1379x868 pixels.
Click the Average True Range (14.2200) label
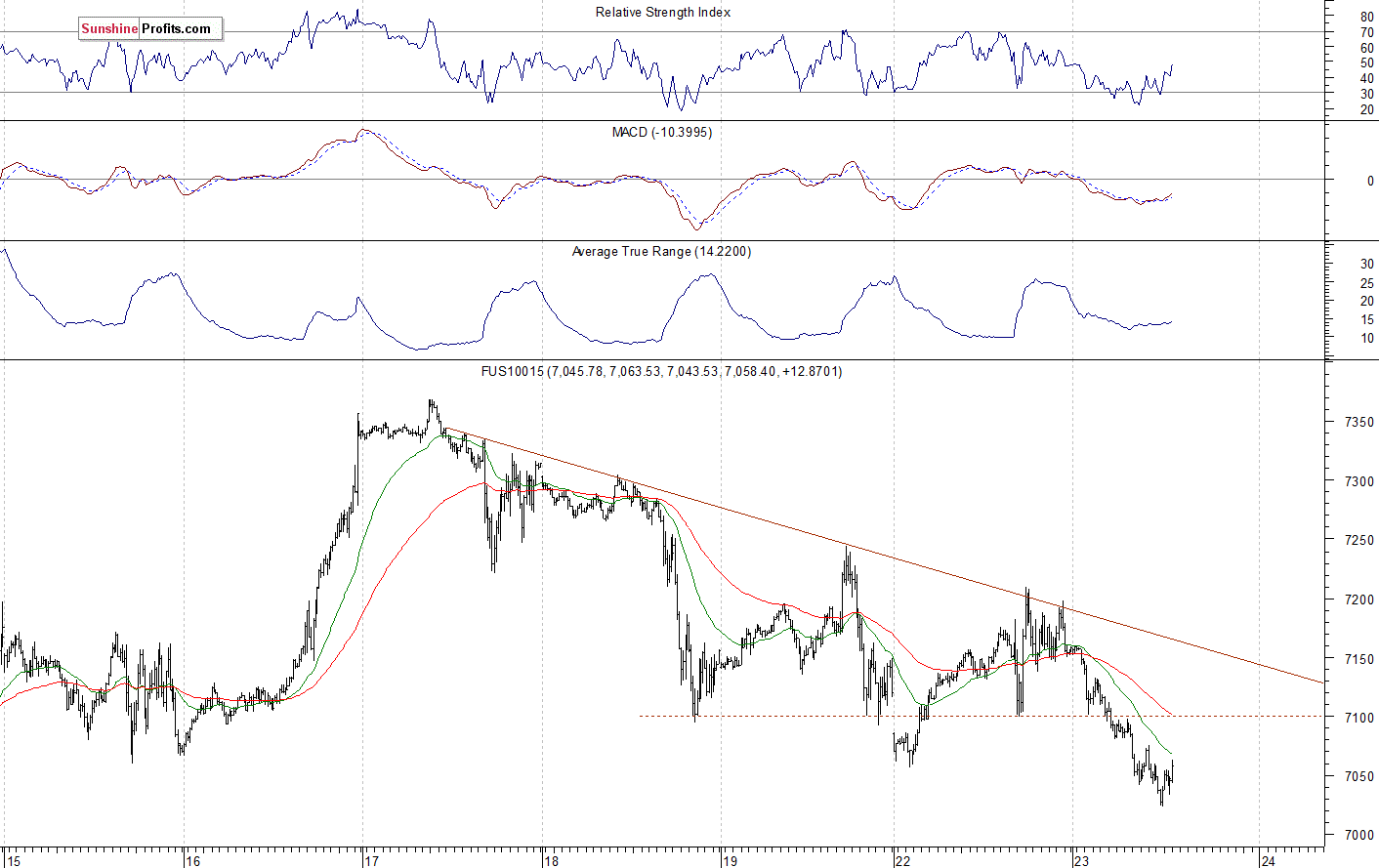coord(661,252)
